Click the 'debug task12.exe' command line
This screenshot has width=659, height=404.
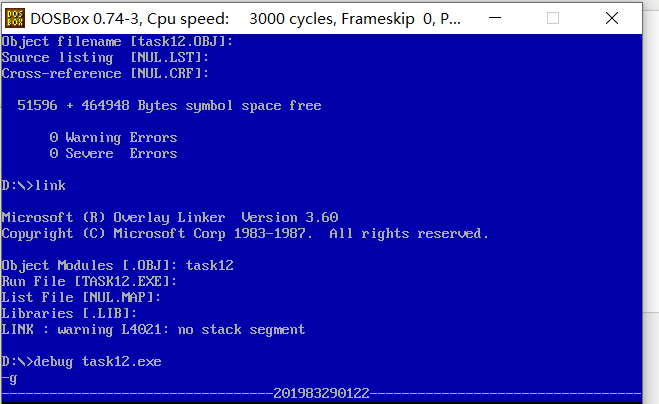click(82, 362)
